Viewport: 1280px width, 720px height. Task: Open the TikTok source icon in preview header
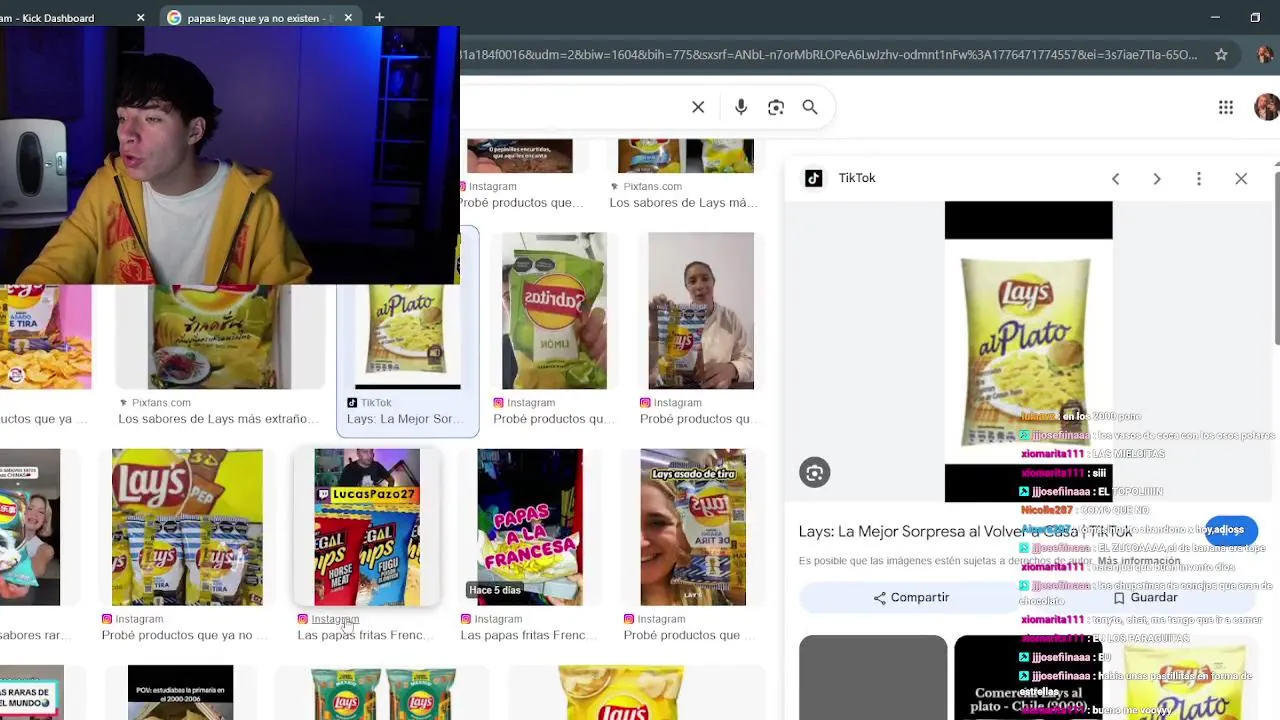pyautogui.click(x=814, y=178)
